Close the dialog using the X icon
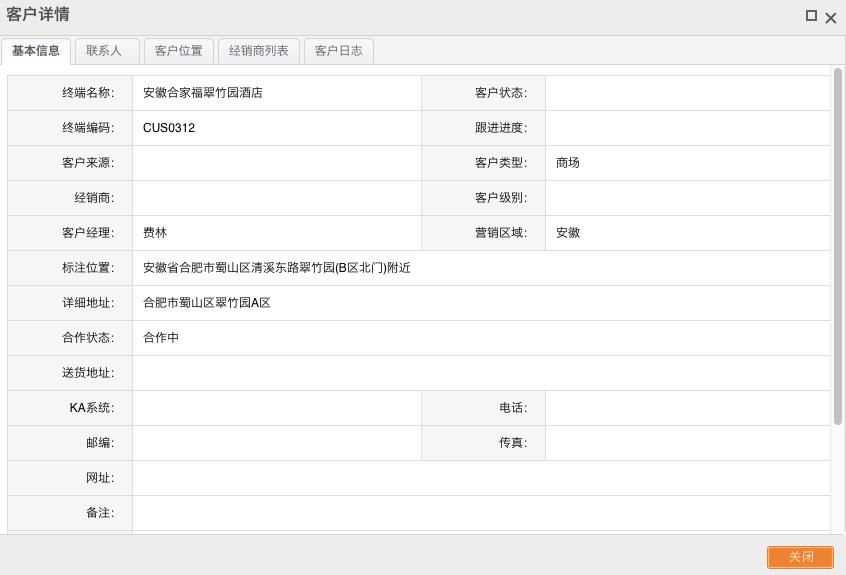Image resolution: width=846 pixels, height=575 pixels. pos(831,18)
